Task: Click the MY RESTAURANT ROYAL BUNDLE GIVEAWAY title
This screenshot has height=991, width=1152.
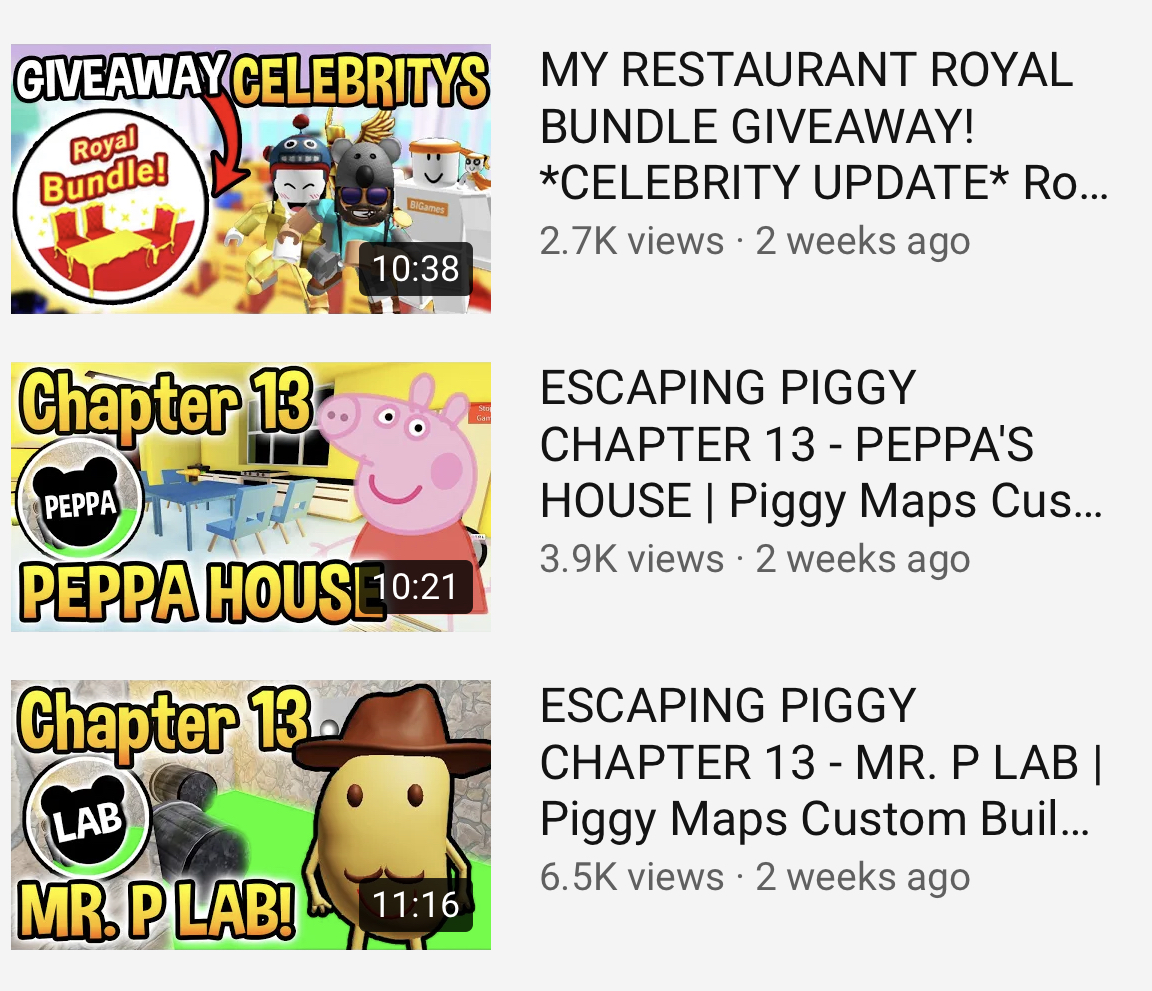Action: [823, 126]
